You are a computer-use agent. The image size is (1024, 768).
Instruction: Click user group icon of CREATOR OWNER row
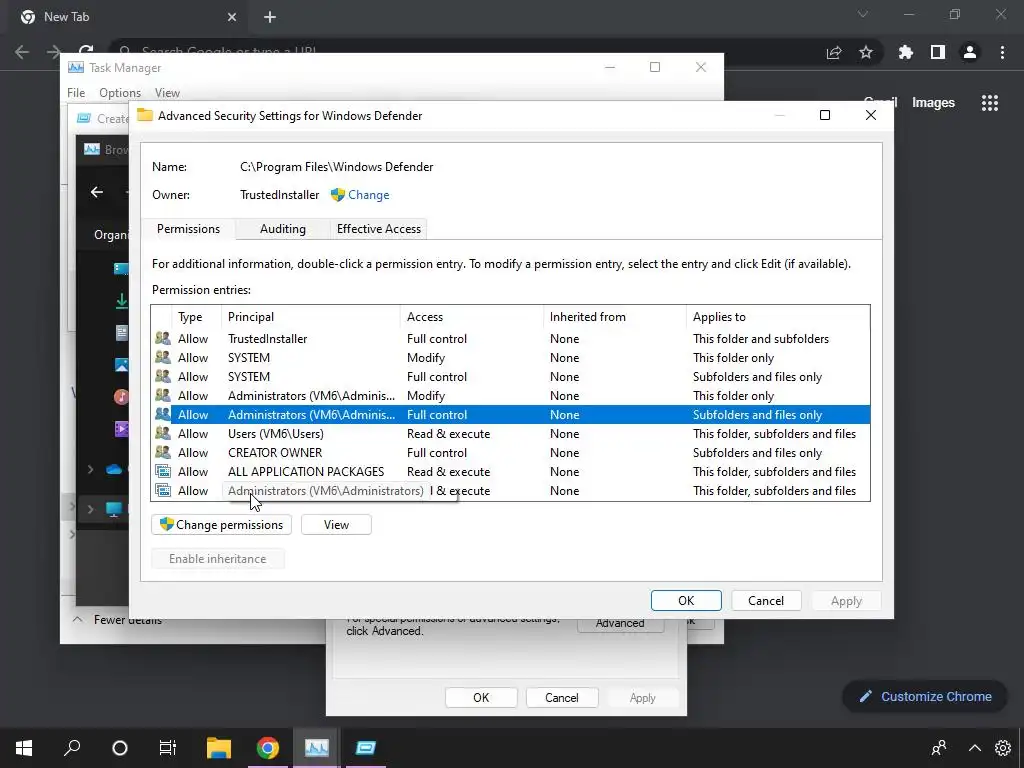coord(163,452)
